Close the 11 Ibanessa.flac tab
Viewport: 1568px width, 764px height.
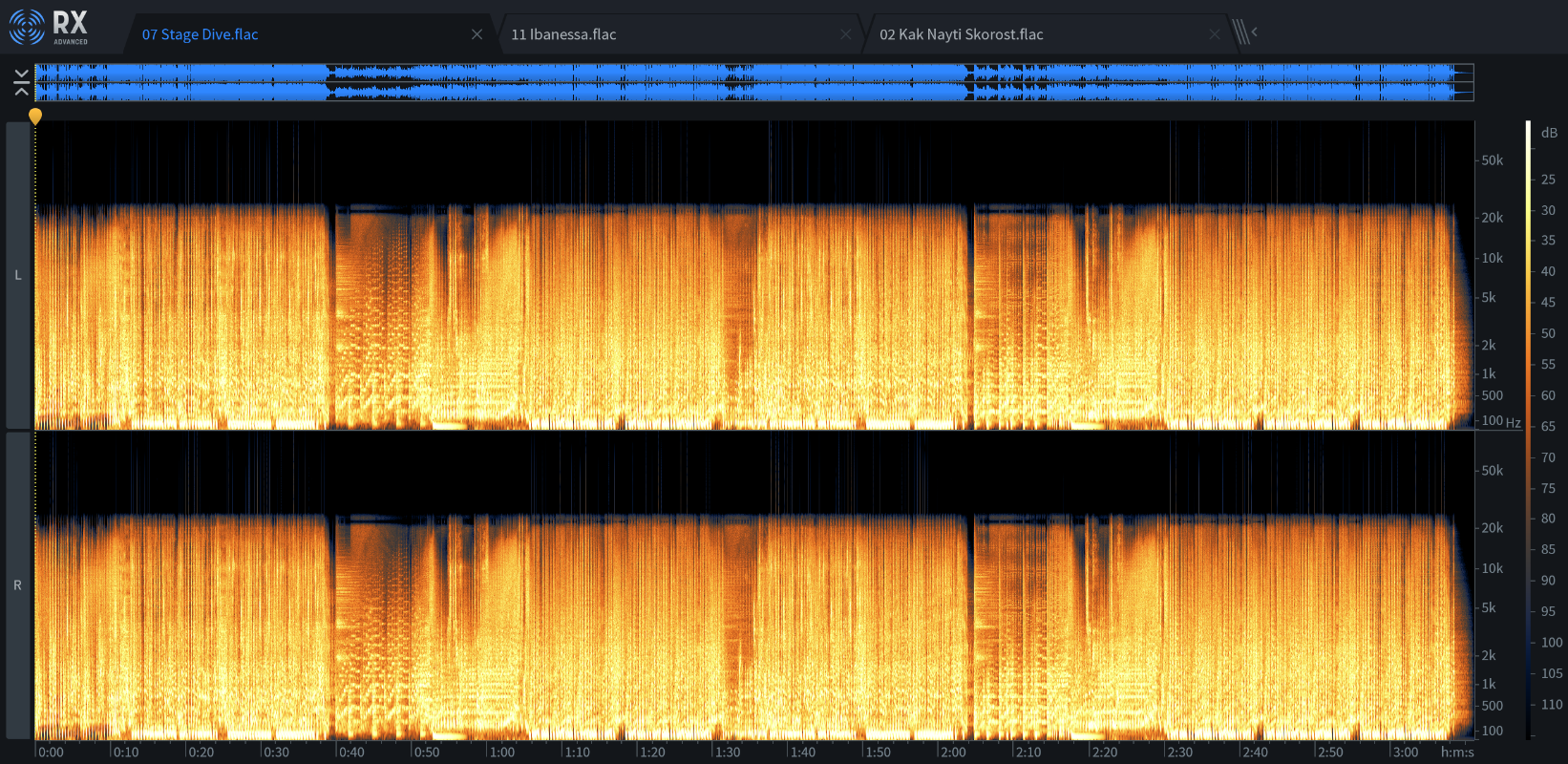click(845, 34)
